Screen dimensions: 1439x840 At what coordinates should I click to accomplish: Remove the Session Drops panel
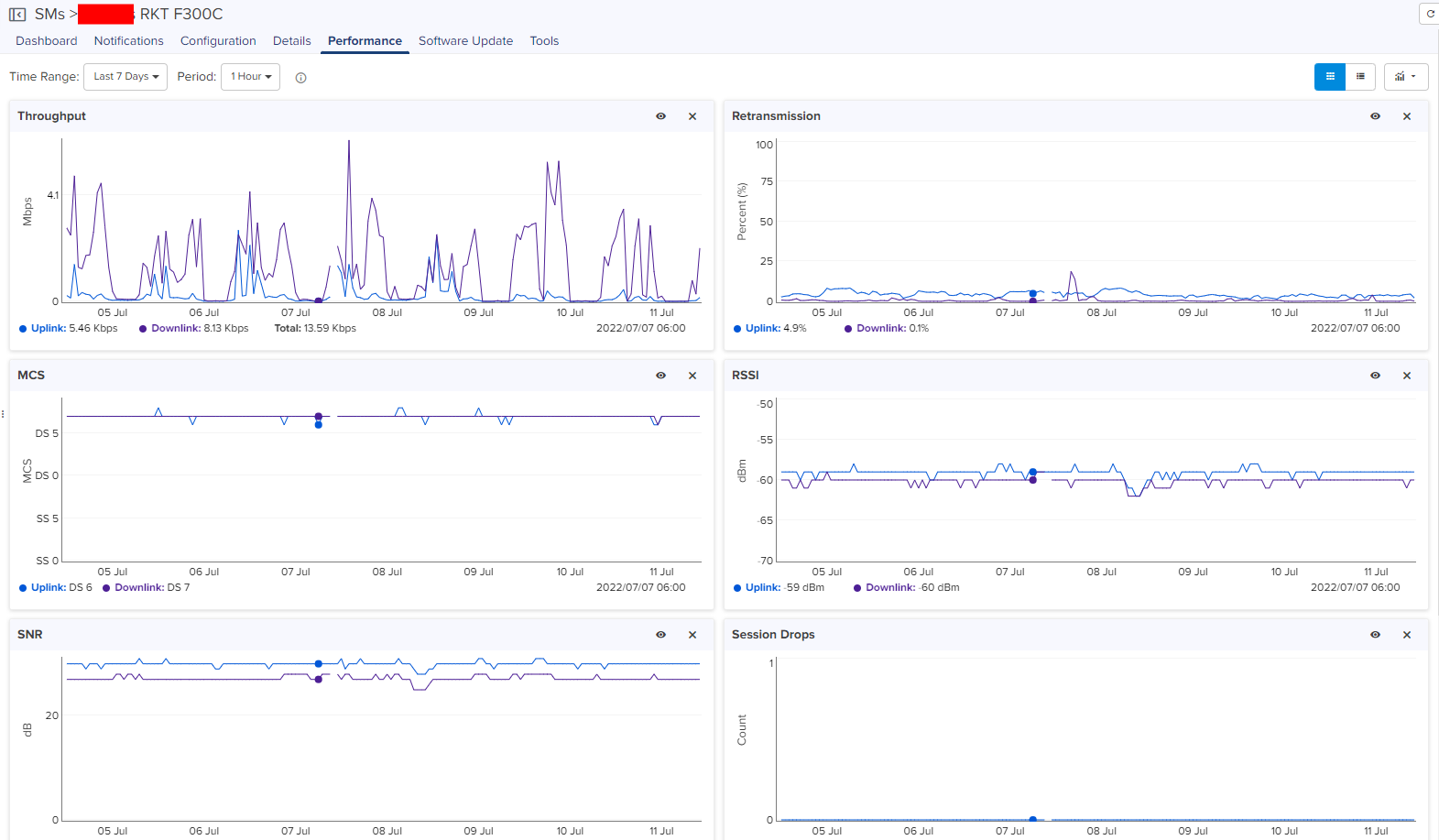(x=1407, y=635)
